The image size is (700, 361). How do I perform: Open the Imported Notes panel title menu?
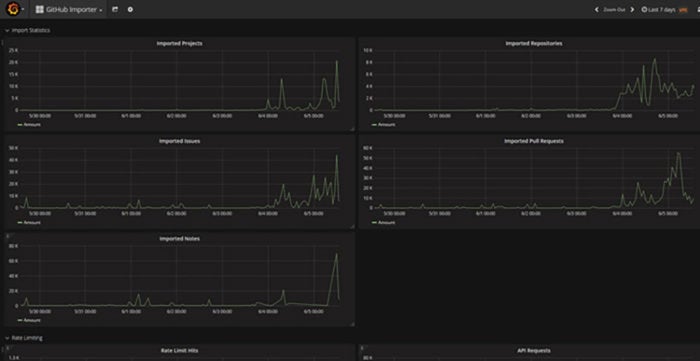(x=179, y=239)
